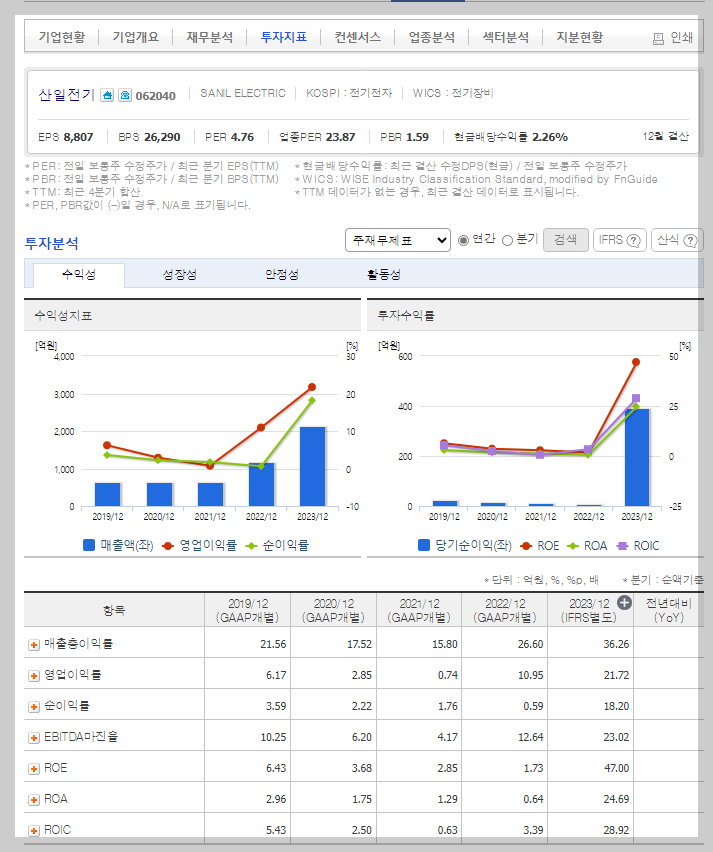The width and height of the screenshot is (713, 852).
Task: Select the 분기 radio button
Action: (x=507, y=240)
